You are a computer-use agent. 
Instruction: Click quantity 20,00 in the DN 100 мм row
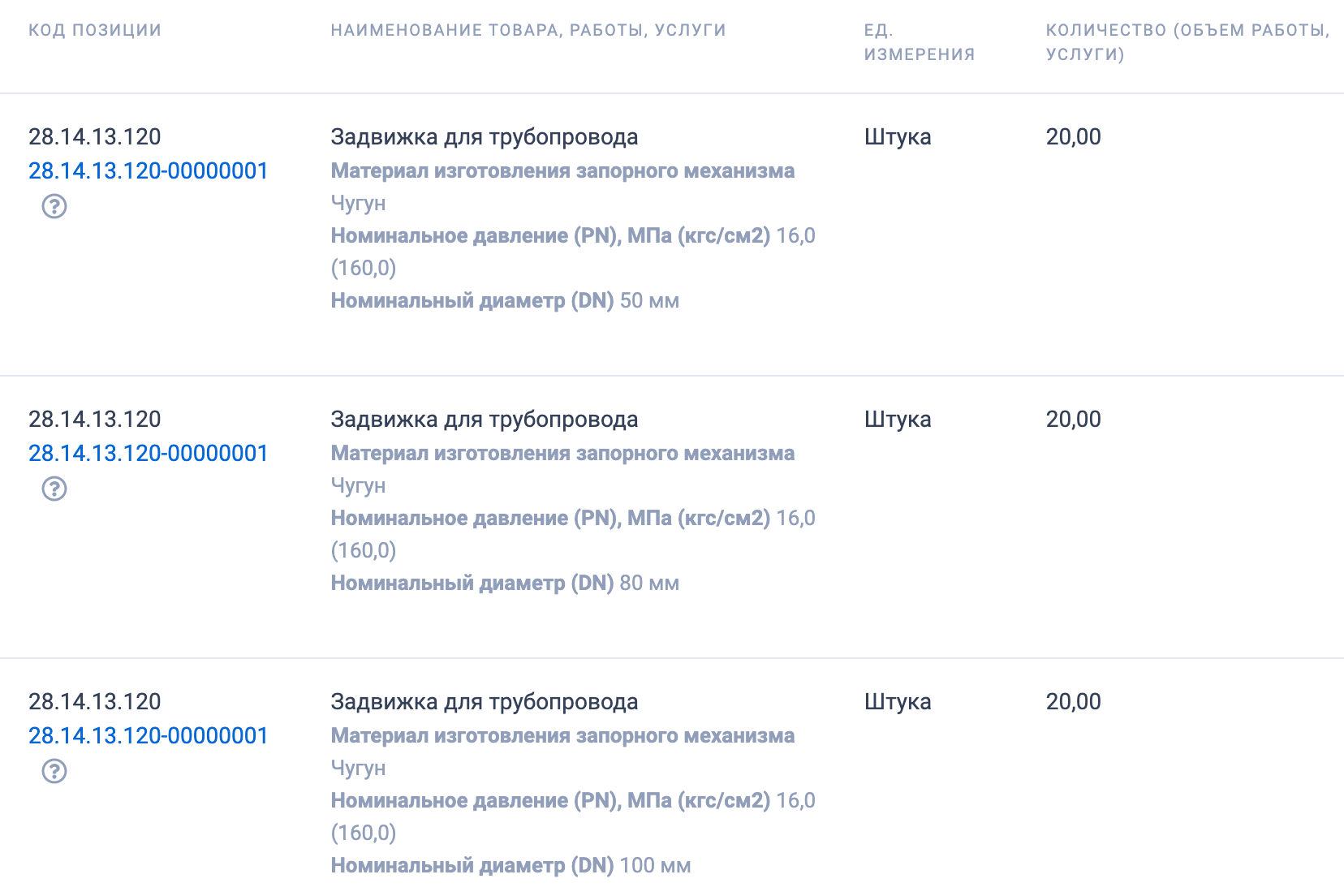point(1074,701)
